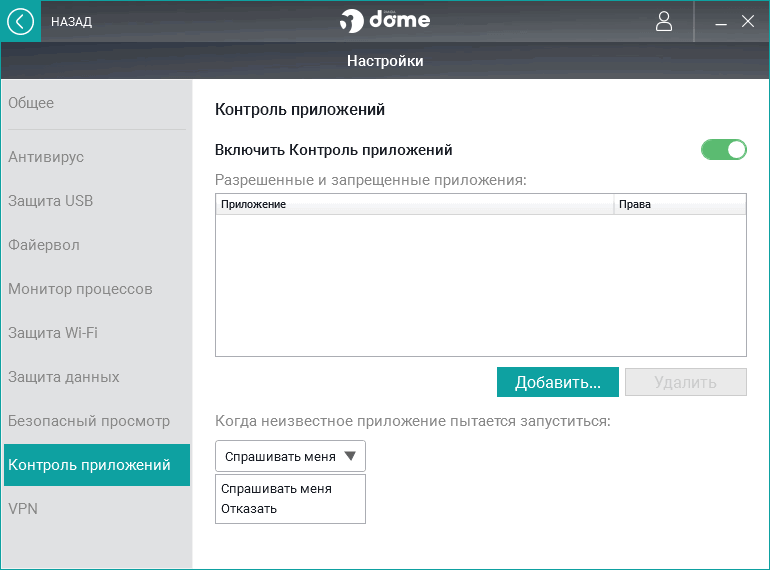Open the user account icon
The height and width of the screenshot is (570, 770).
(x=665, y=21)
